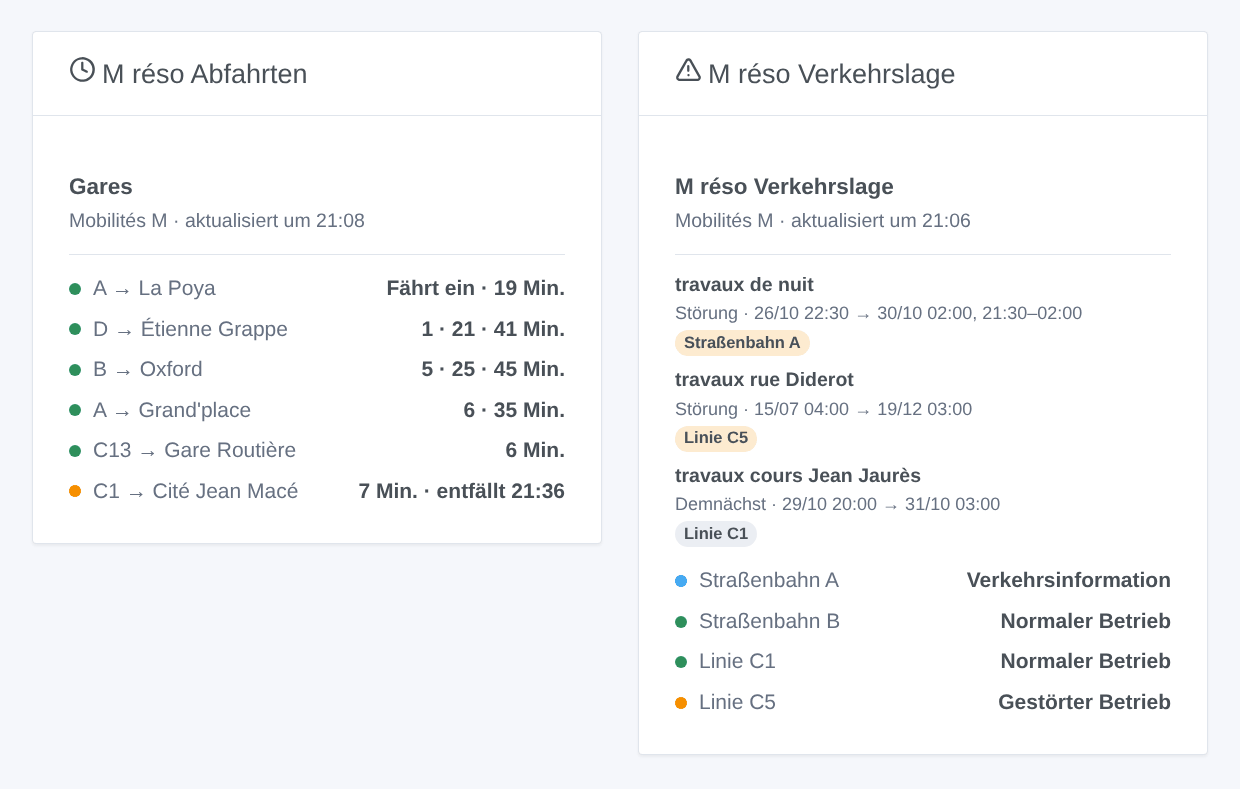Click the '1 · 21 · 41 Min.' times

click(x=493, y=330)
